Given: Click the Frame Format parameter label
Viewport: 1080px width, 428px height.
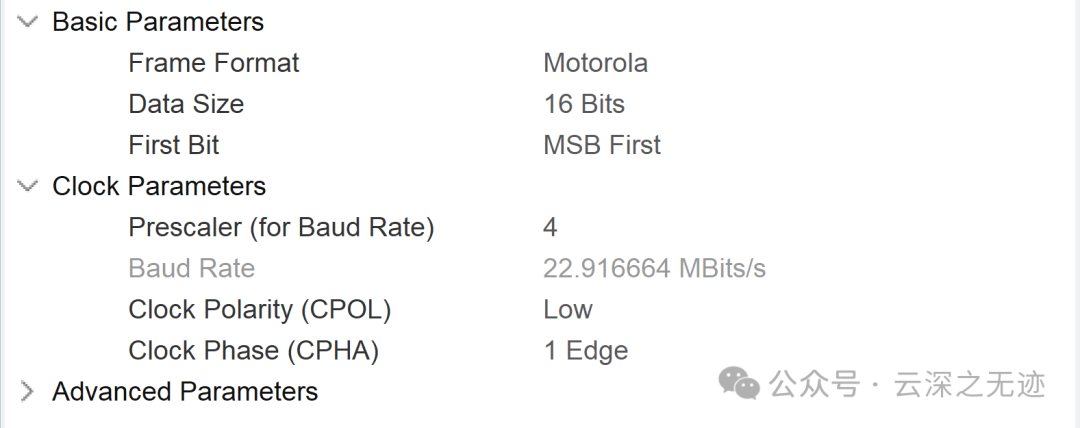Looking at the screenshot, I should [x=214, y=63].
